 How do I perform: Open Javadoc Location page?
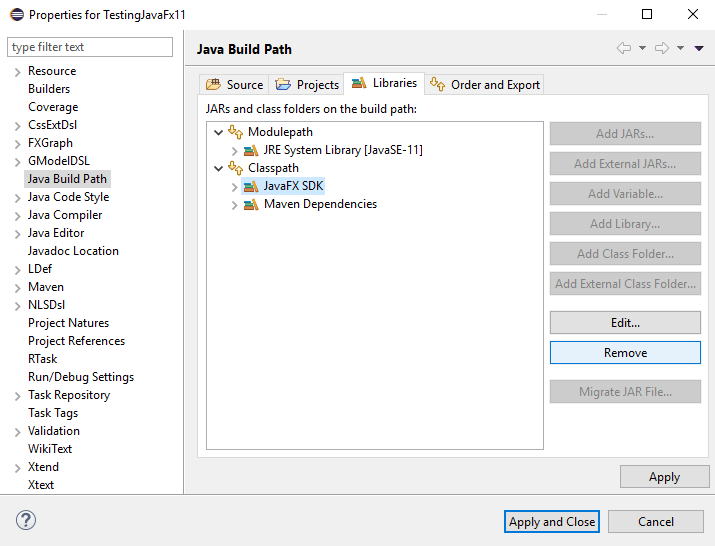[x=73, y=251]
